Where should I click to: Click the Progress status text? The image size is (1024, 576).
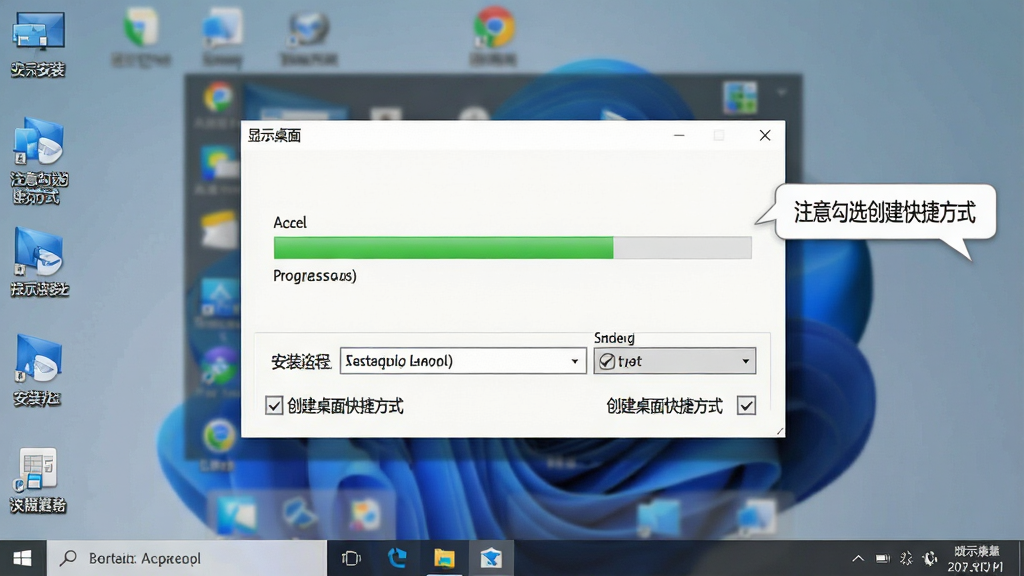click(x=315, y=276)
